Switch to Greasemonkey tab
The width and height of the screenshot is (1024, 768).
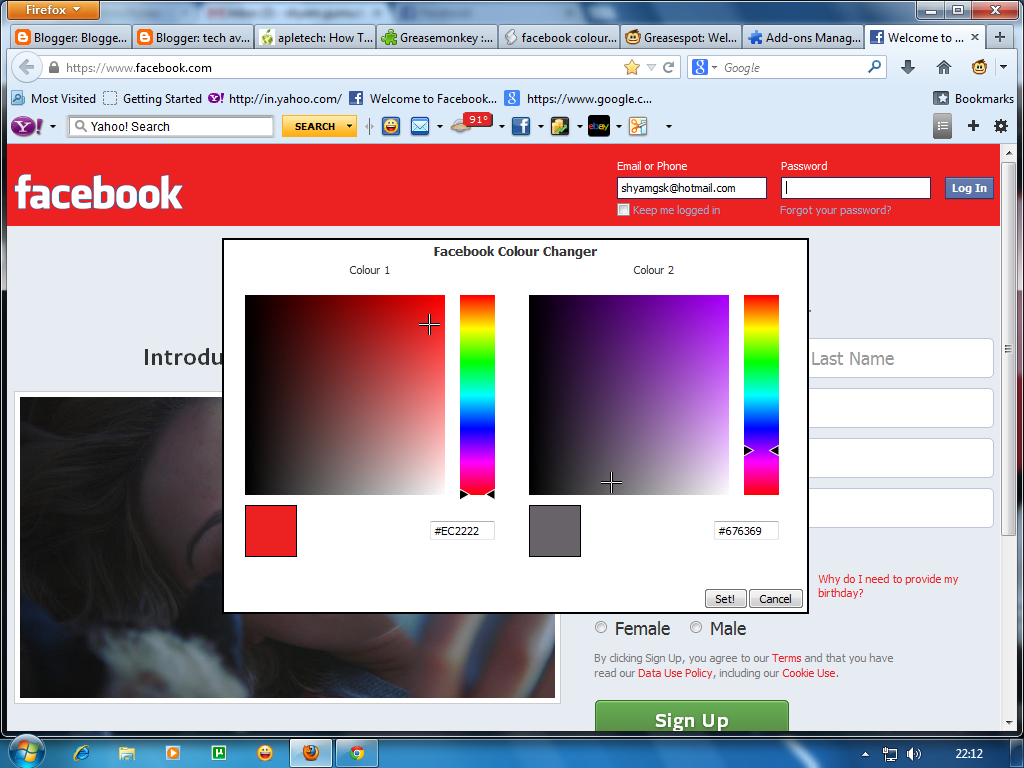click(x=437, y=37)
